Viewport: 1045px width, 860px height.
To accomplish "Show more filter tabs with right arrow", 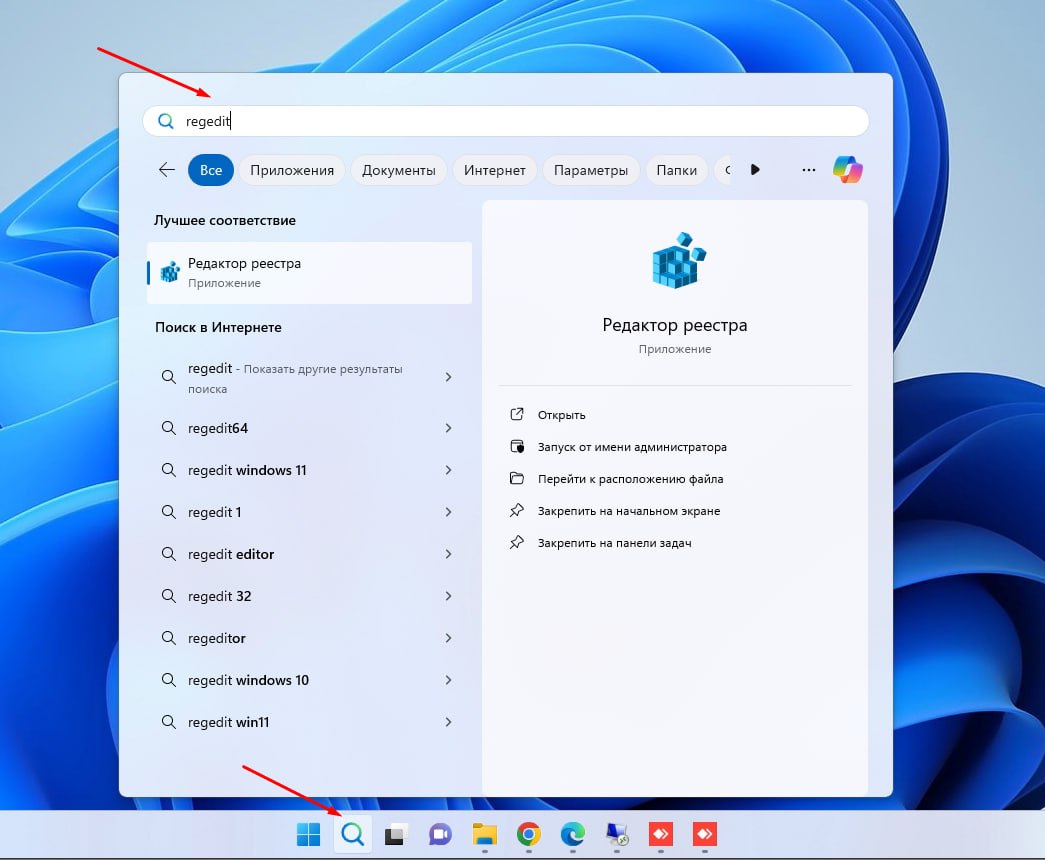I will click(x=754, y=169).
